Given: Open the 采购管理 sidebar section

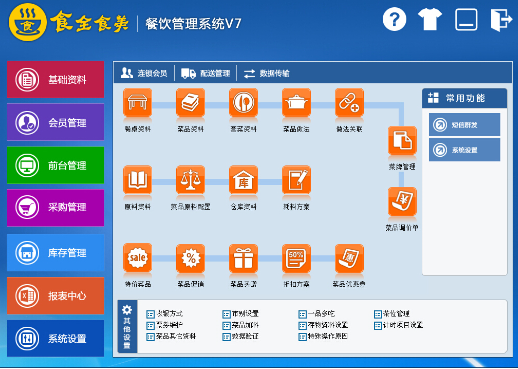Looking at the screenshot, I should point(56,208).
